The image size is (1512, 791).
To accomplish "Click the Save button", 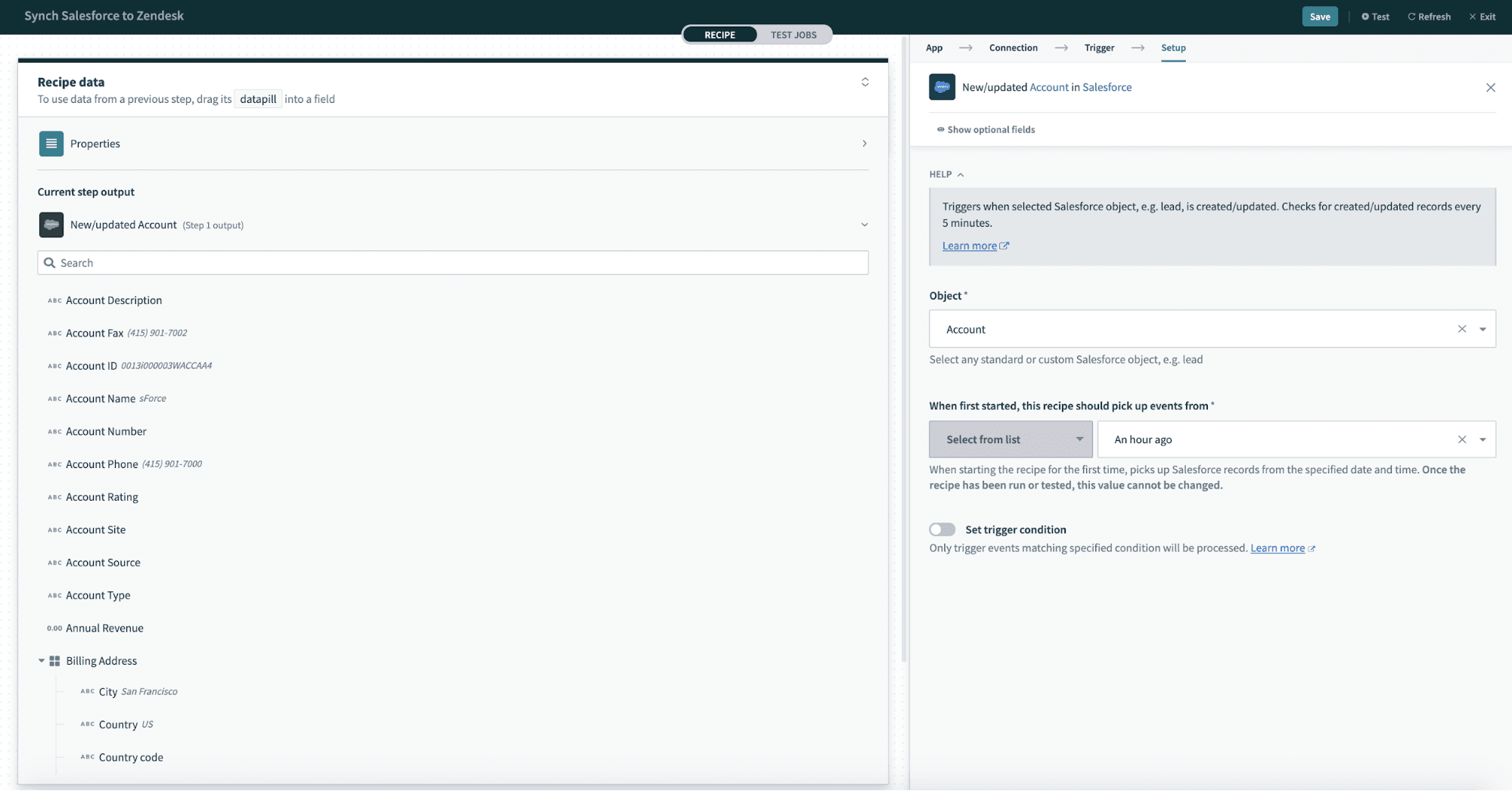I will pyautogui.click(x=1319, y=16).
